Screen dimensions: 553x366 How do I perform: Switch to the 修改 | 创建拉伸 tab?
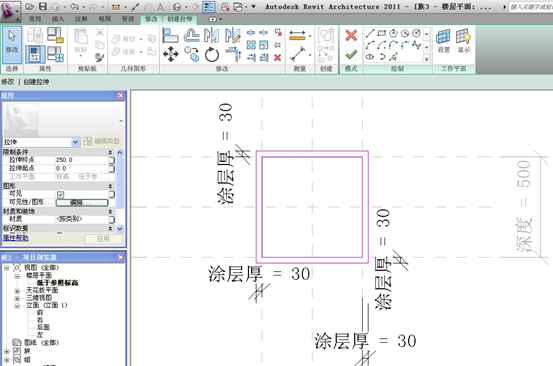[x=169, y=19]
